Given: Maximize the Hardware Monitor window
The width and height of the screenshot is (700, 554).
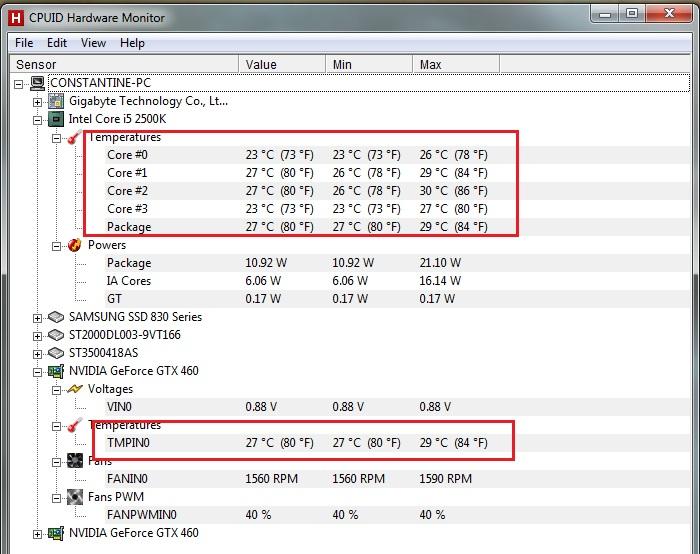Looking at the screenshot, I should (631, 14).
